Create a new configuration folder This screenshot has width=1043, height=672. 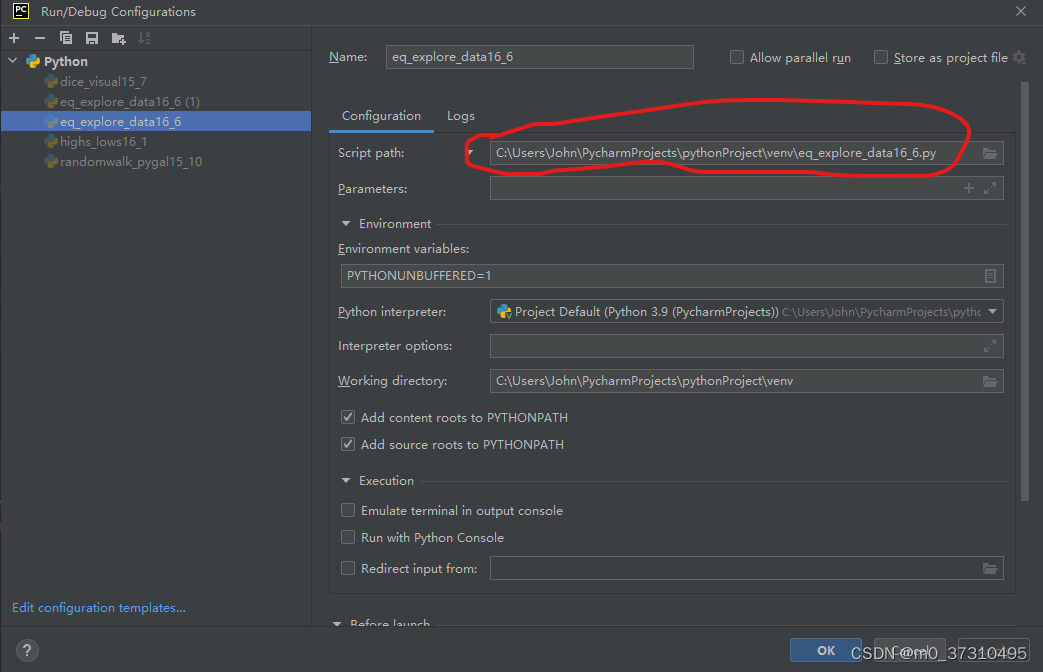point(117,38)
